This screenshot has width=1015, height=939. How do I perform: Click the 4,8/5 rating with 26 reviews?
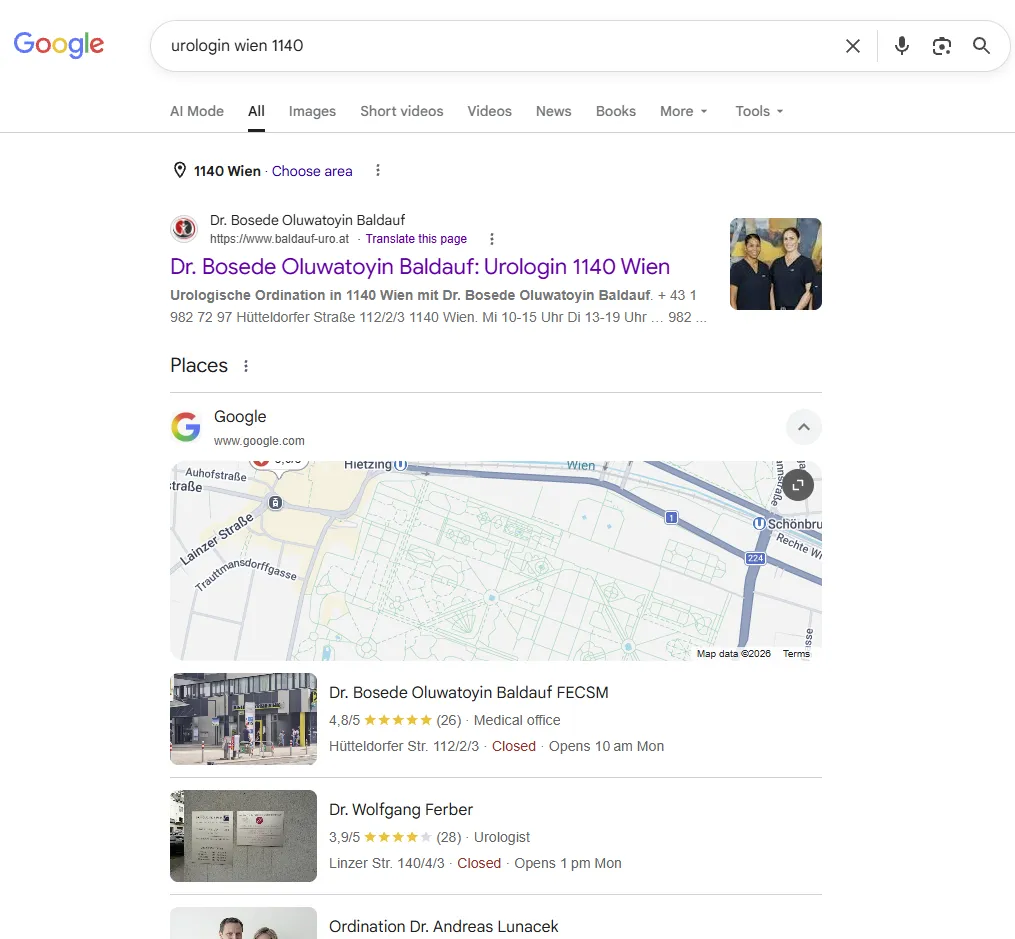(395, 720)
